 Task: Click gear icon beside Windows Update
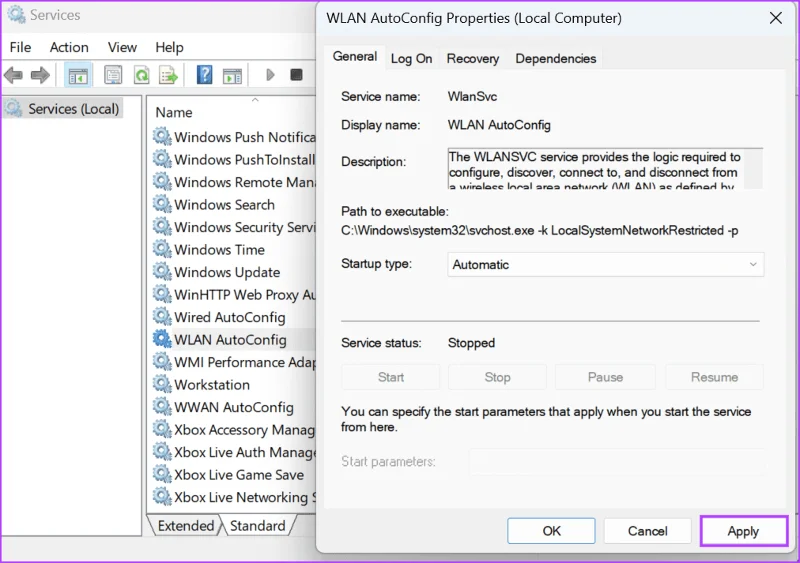pyautogui.click(x=162, y=272)
